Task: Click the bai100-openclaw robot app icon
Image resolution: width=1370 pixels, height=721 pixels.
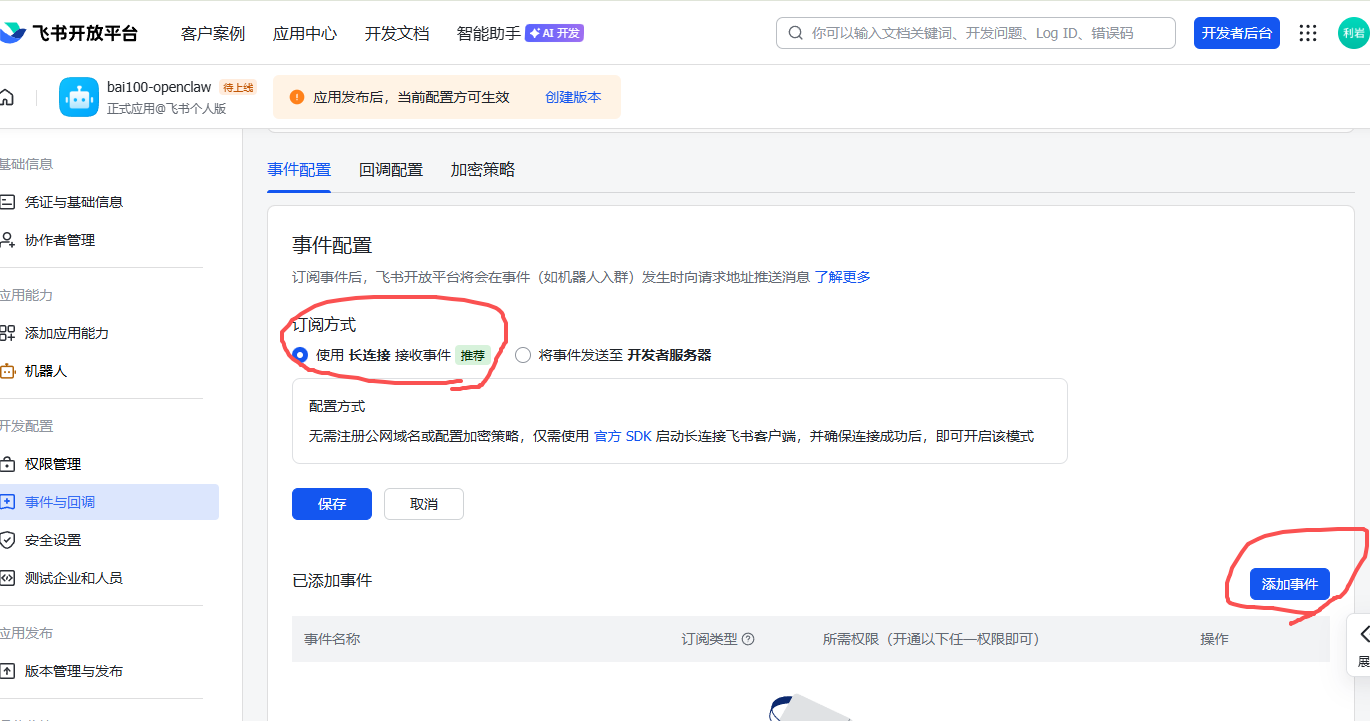Action: tap(79, 97)
